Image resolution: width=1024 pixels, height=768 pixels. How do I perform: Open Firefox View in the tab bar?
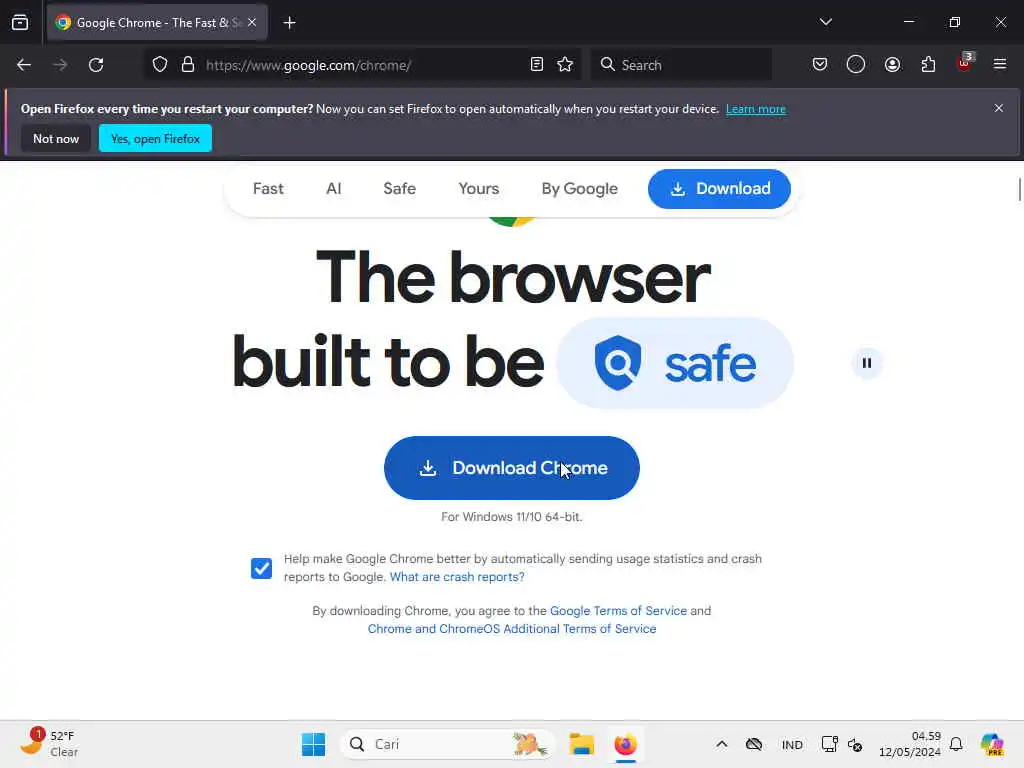click(20, 22)
